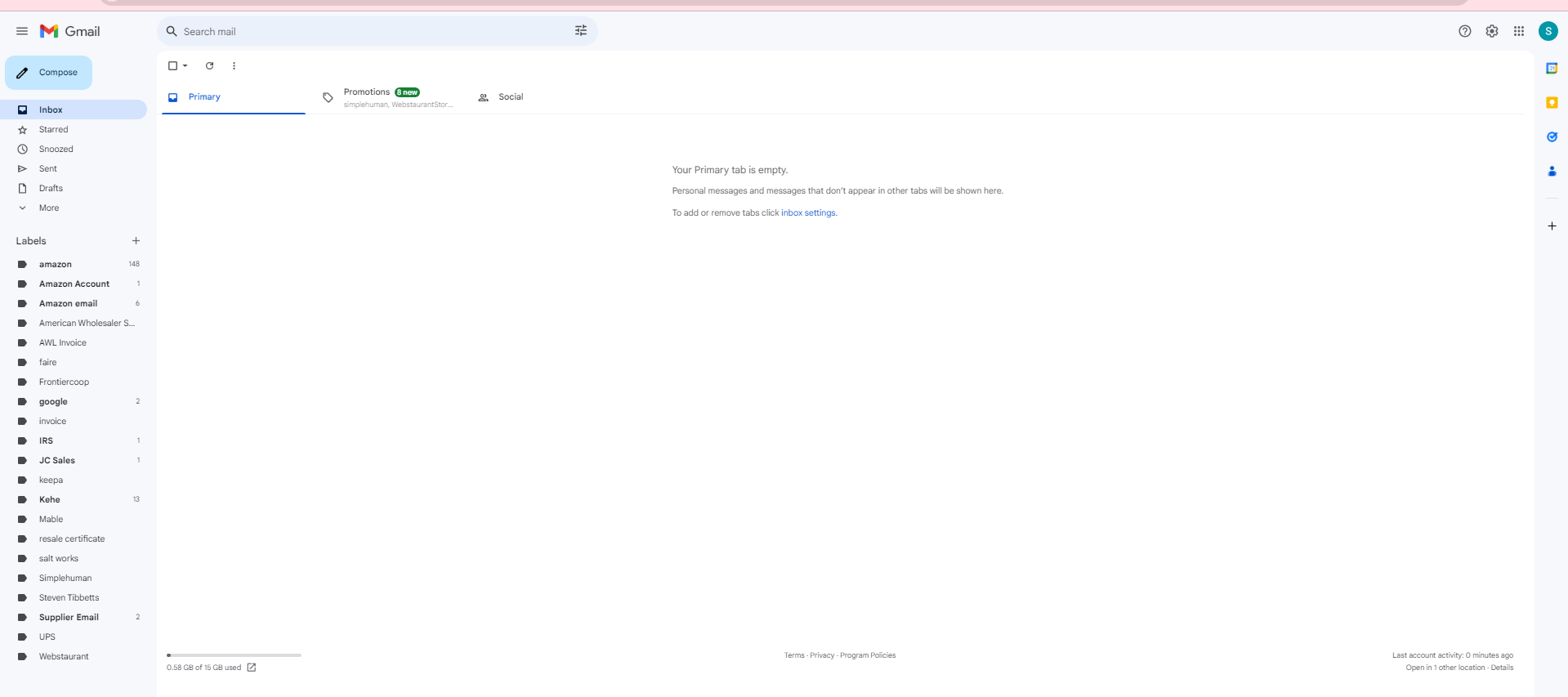
Task: Create new label plus icon
Action: [x=136, y=241]
